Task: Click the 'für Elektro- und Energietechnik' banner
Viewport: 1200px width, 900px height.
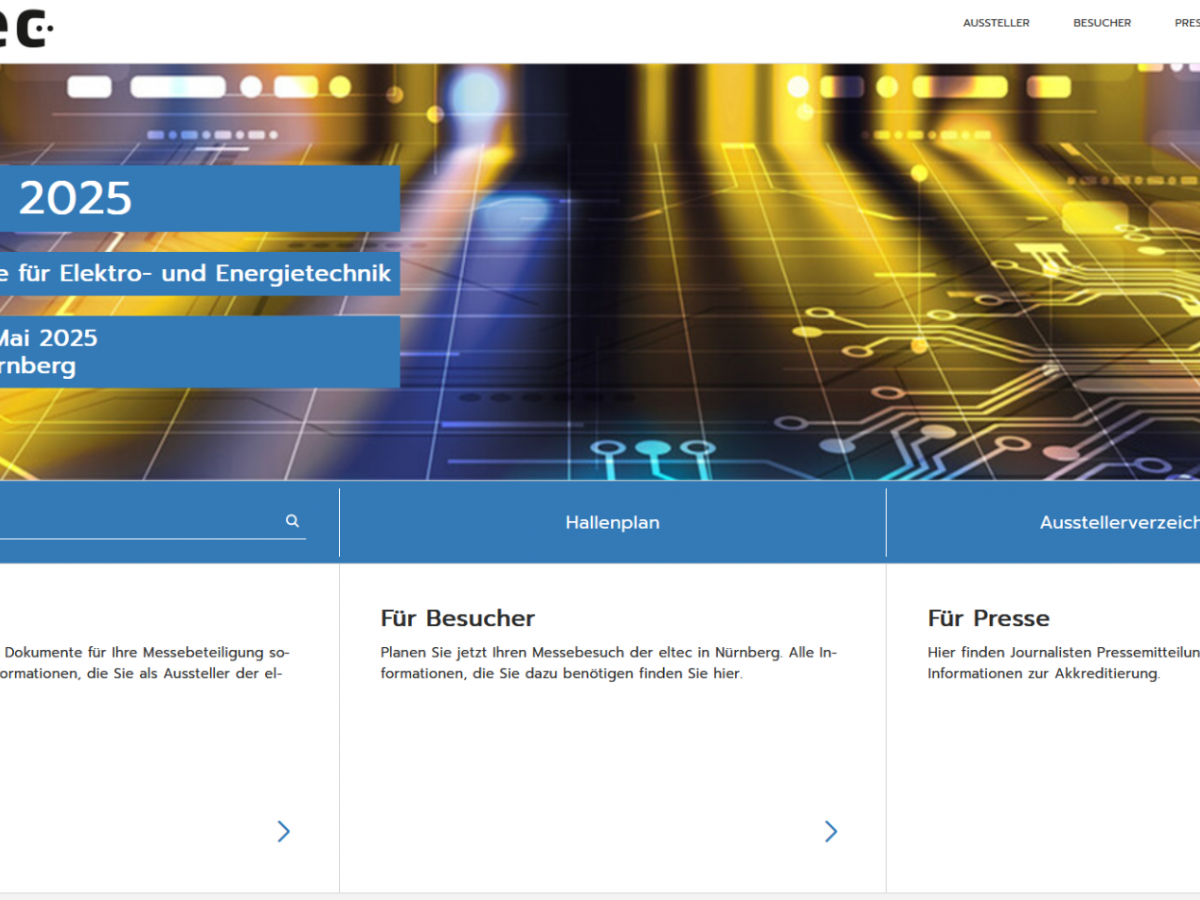Action: [200, 273]
